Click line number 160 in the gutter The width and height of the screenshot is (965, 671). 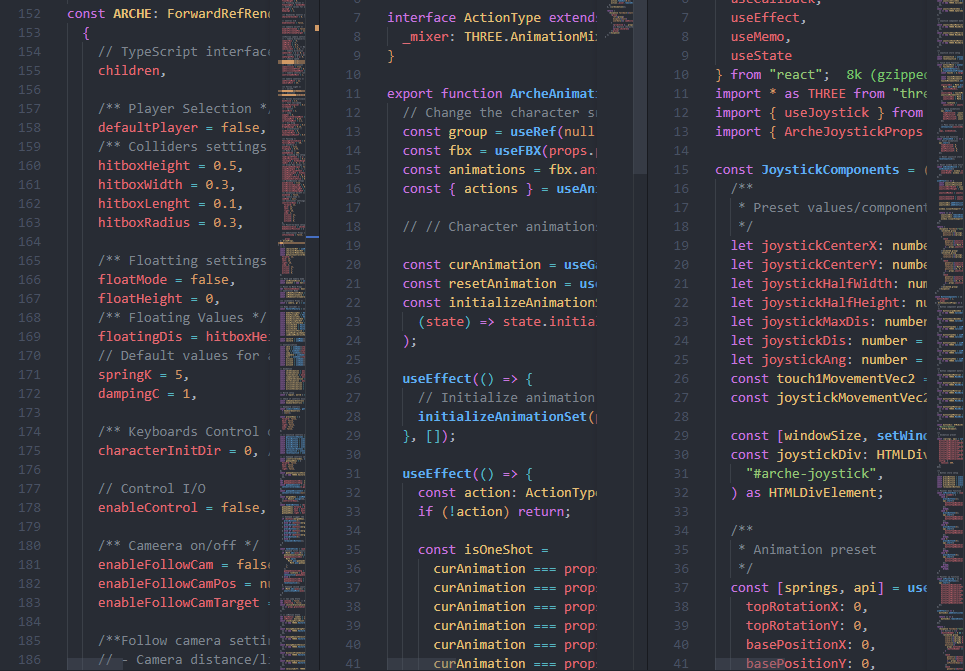[35, 166]
